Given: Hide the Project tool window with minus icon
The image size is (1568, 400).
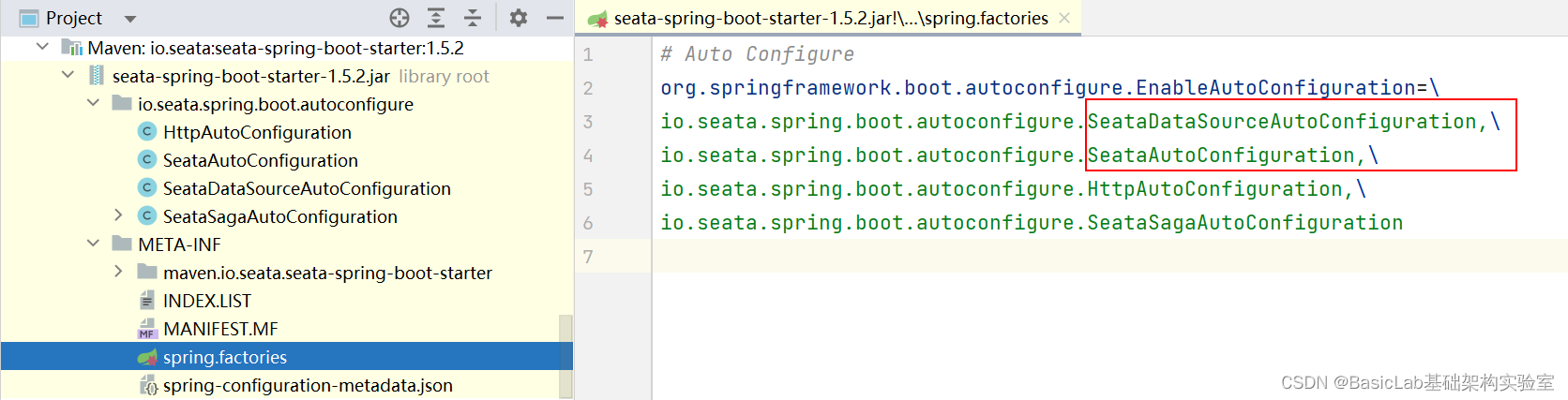Looking at the screenshot, I should pos(555,18).
